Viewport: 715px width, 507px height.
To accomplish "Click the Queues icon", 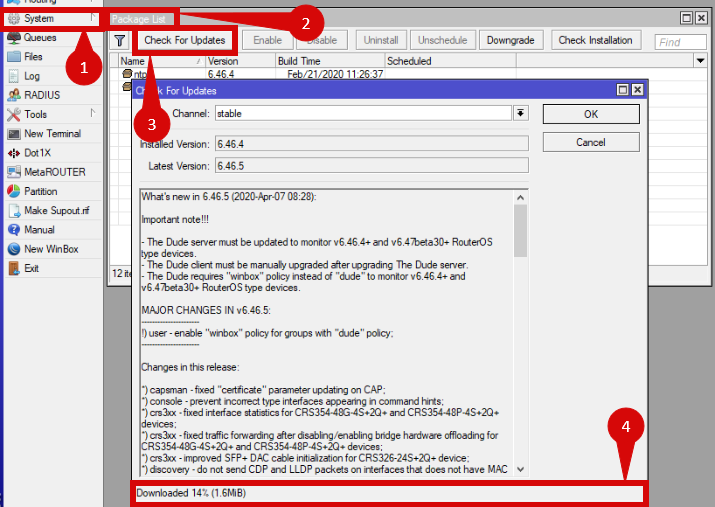I will coord(14,38).
